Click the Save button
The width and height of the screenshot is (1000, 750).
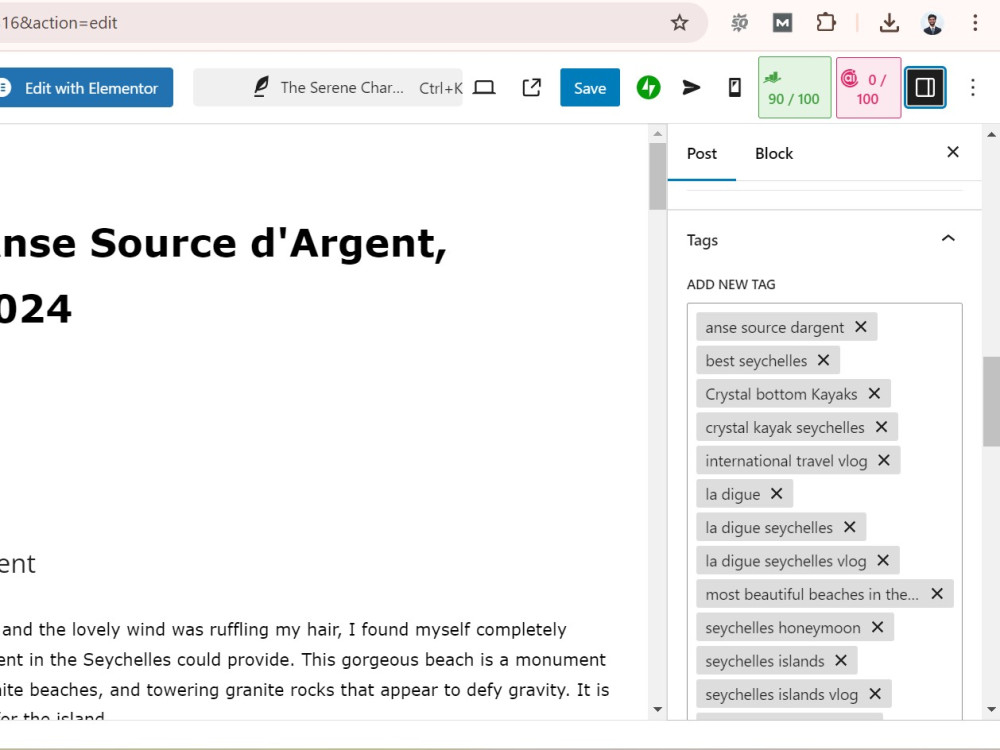[590, 87]
